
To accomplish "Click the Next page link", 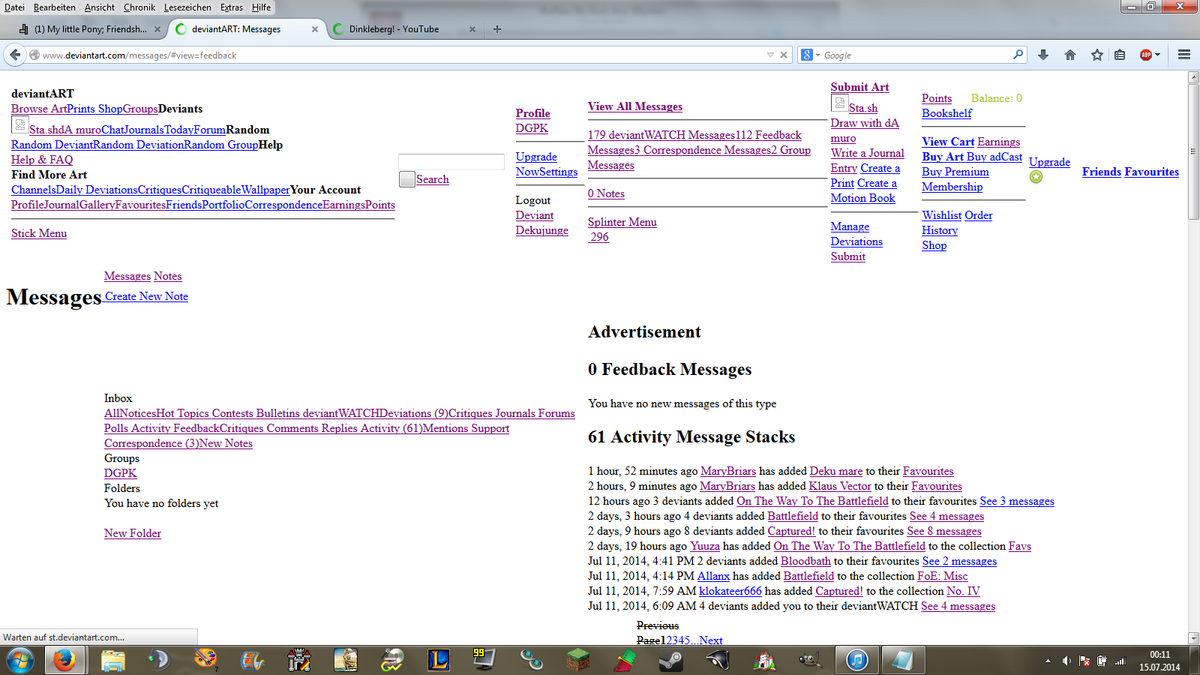I will (x=711, y=640).
